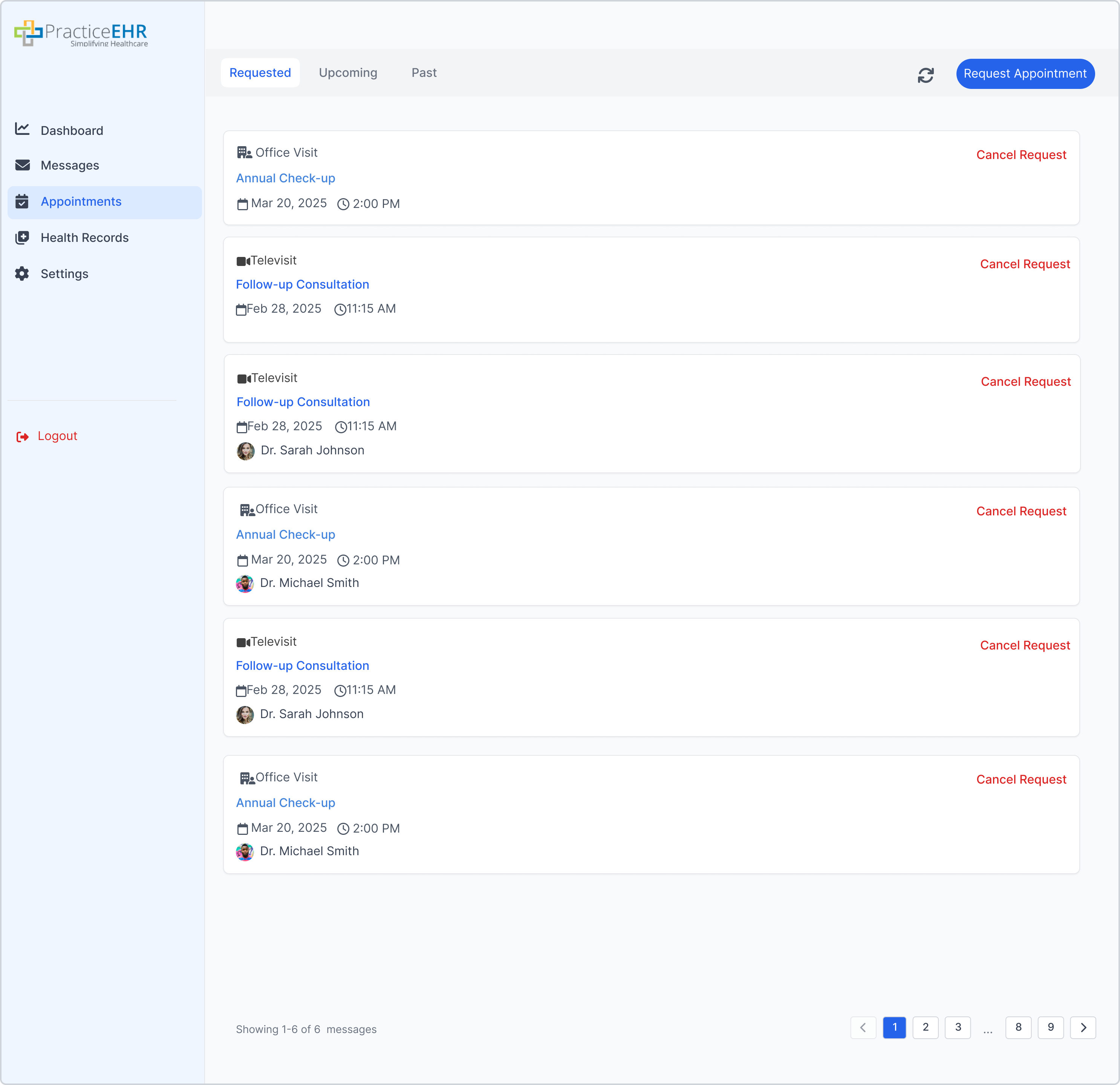1120x1085 pixels.
Task: Click the refresh appointments icon
Action: (925, 75)
